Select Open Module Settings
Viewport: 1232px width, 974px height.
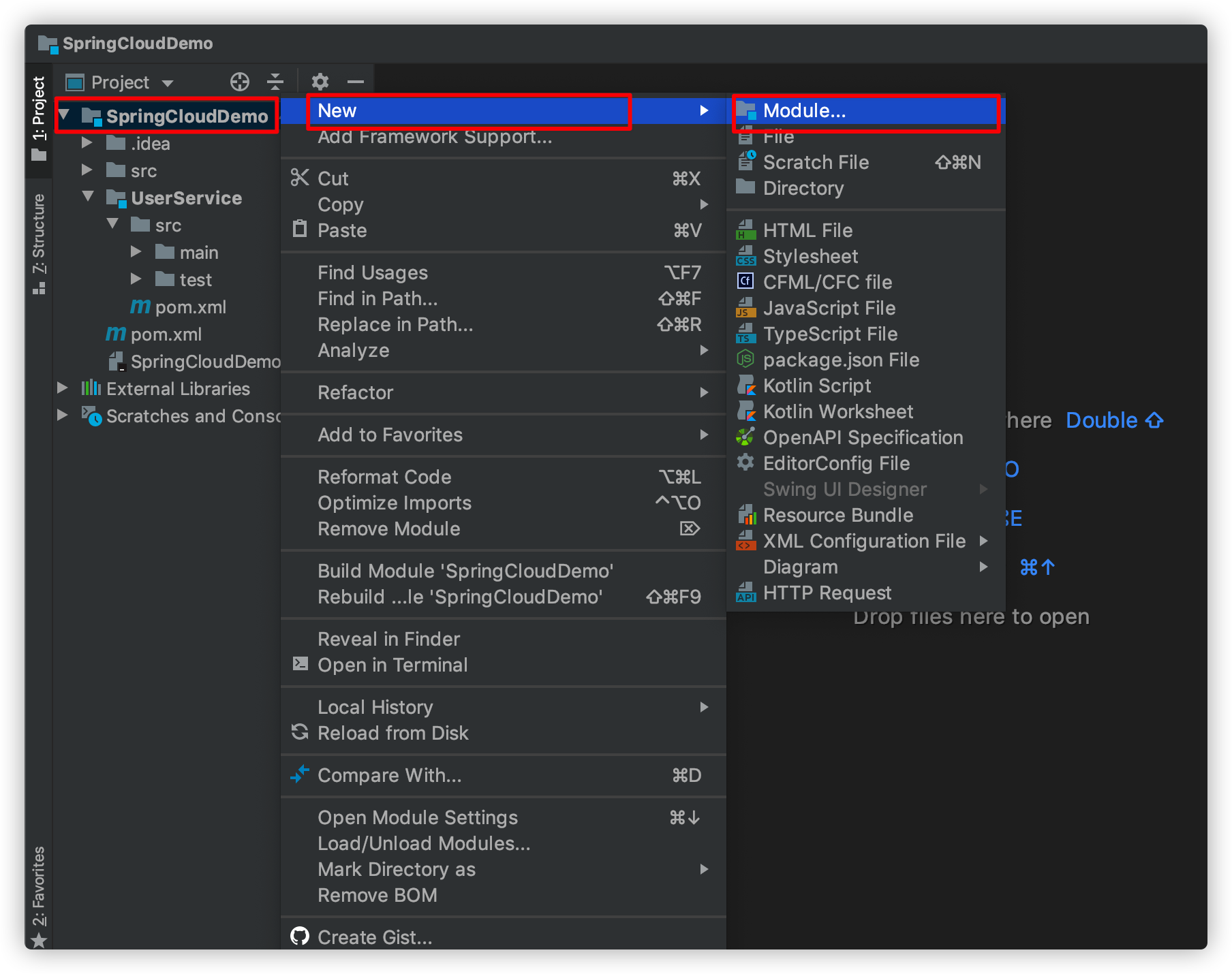point(504,817)
